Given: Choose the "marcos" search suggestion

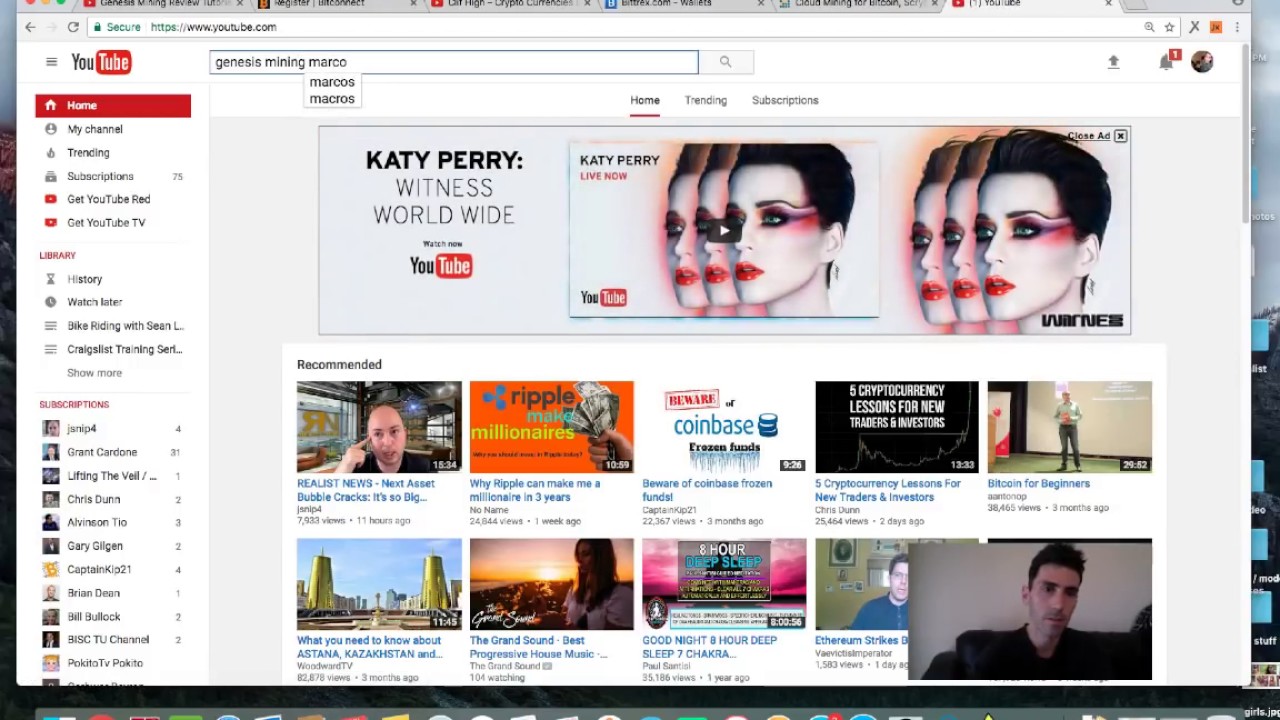Looking at the screenshot, I should pyautogui.click(x=332, y=82).
